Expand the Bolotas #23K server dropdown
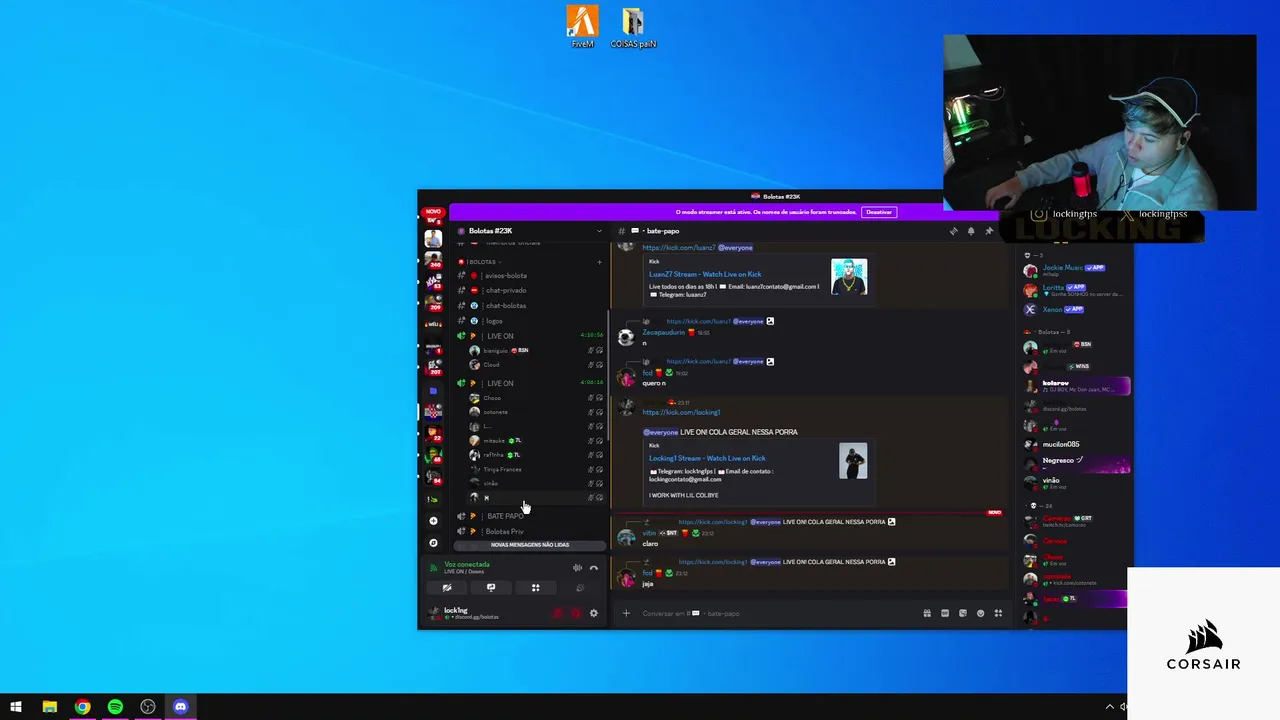Screen dimensions: 1280x720 click(599, 231)
